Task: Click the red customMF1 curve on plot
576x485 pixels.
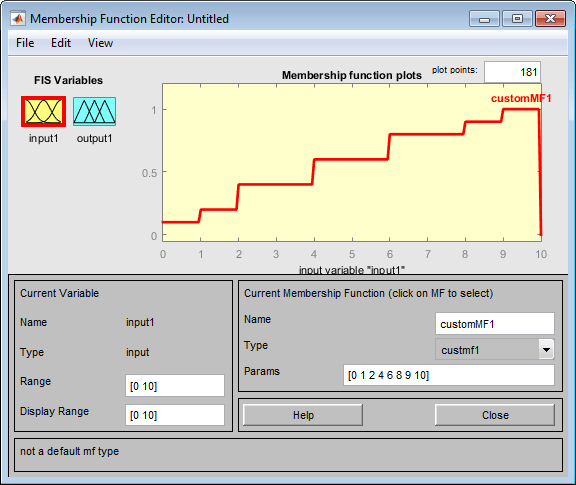Action: coord(351,159)
